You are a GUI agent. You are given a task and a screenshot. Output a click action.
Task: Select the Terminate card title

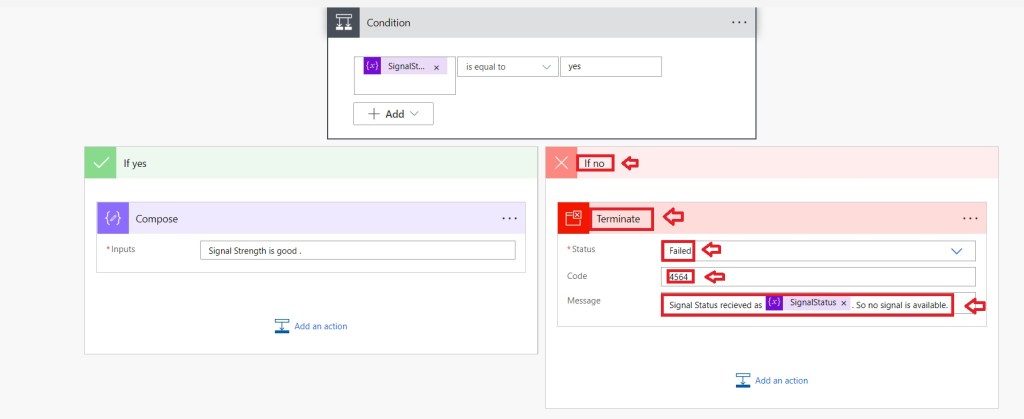point(620,217)
